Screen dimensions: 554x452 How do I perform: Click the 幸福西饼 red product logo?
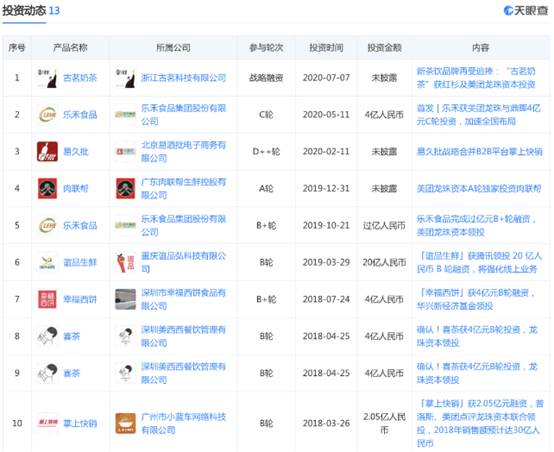[47, 299]
